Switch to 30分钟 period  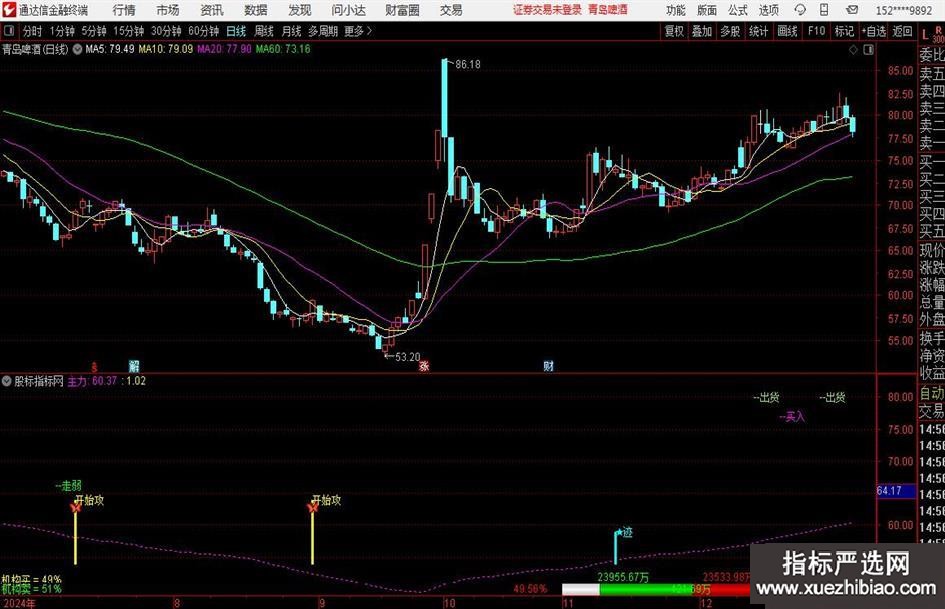point(166,31)
